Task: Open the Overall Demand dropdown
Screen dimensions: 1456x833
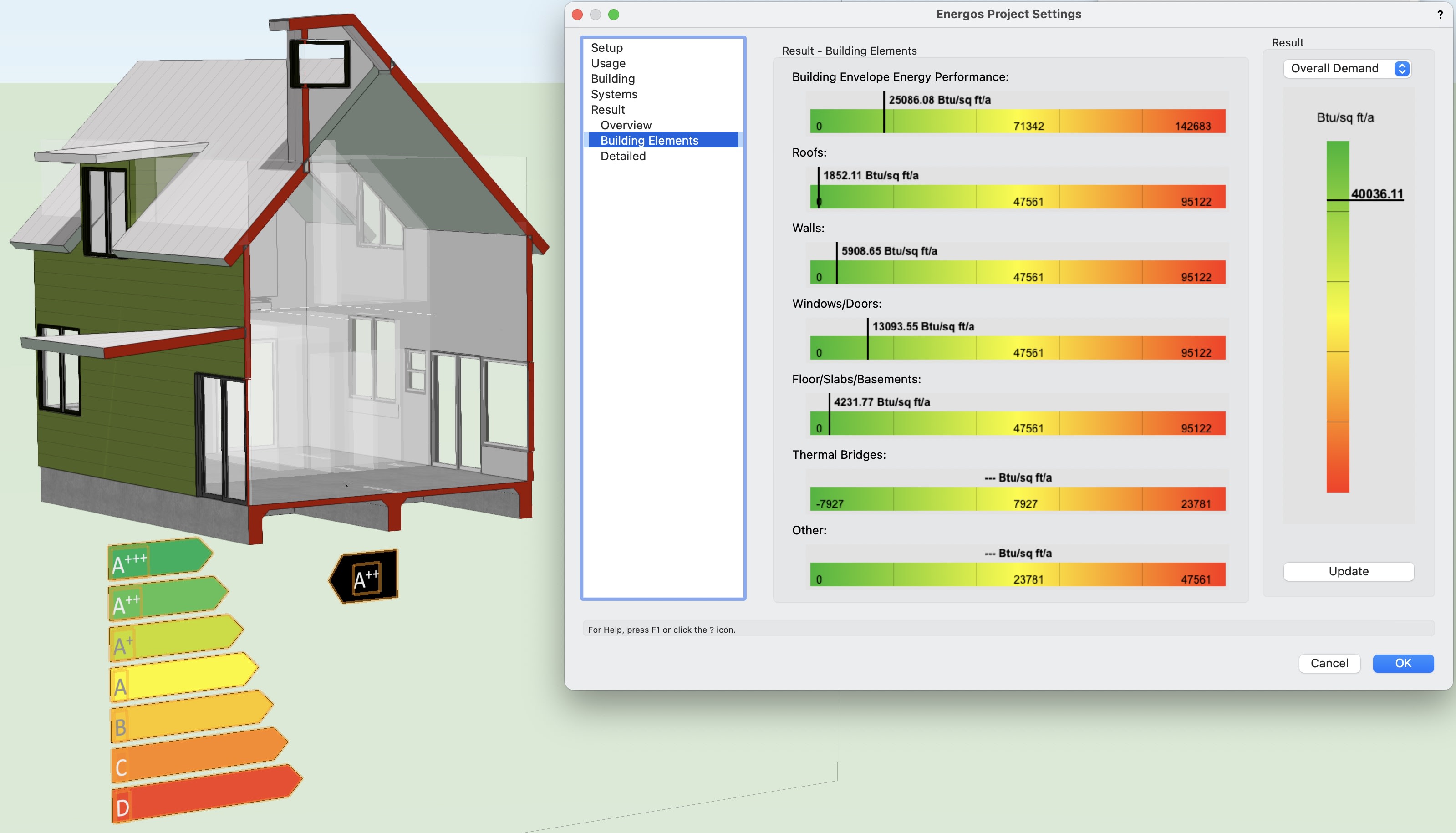Action: click(x=1347, y=69)
